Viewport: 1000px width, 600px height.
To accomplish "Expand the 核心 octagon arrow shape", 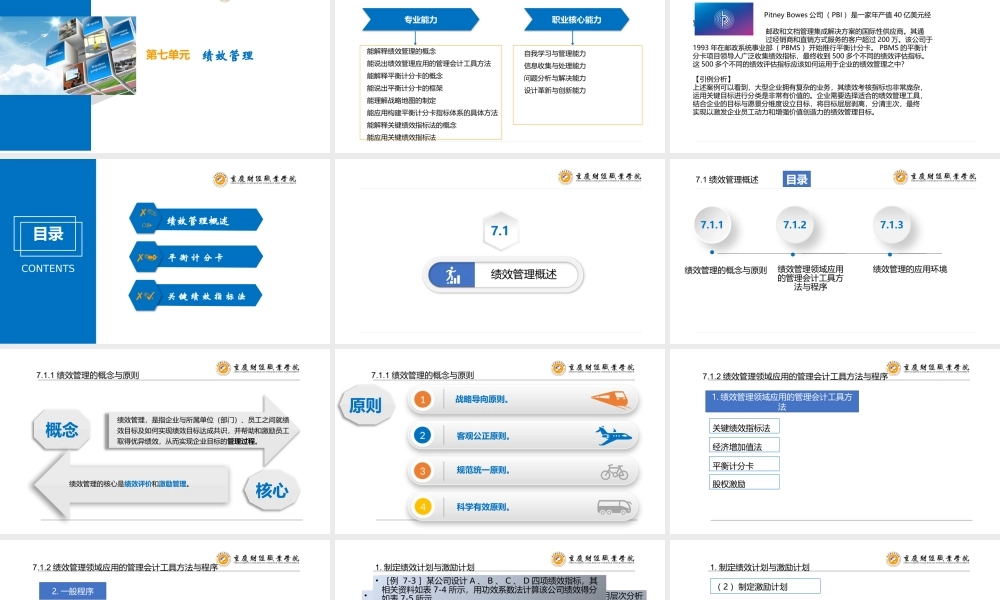I will (x=271, y=491).
